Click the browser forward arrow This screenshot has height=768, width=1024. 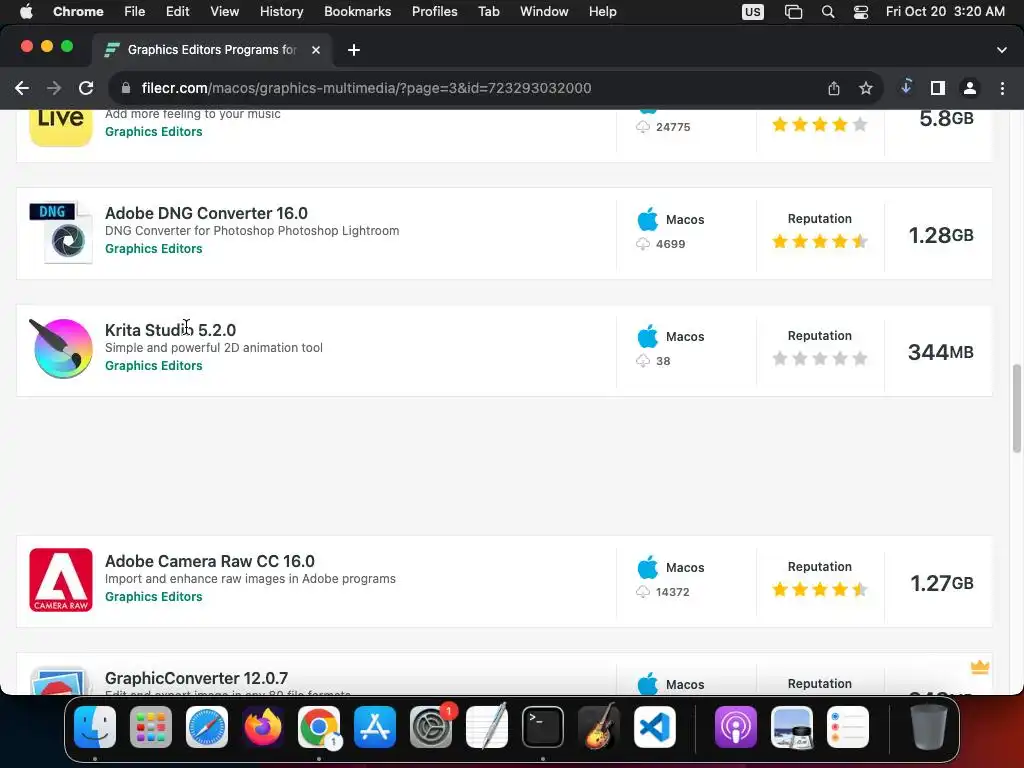coord(54,88)
